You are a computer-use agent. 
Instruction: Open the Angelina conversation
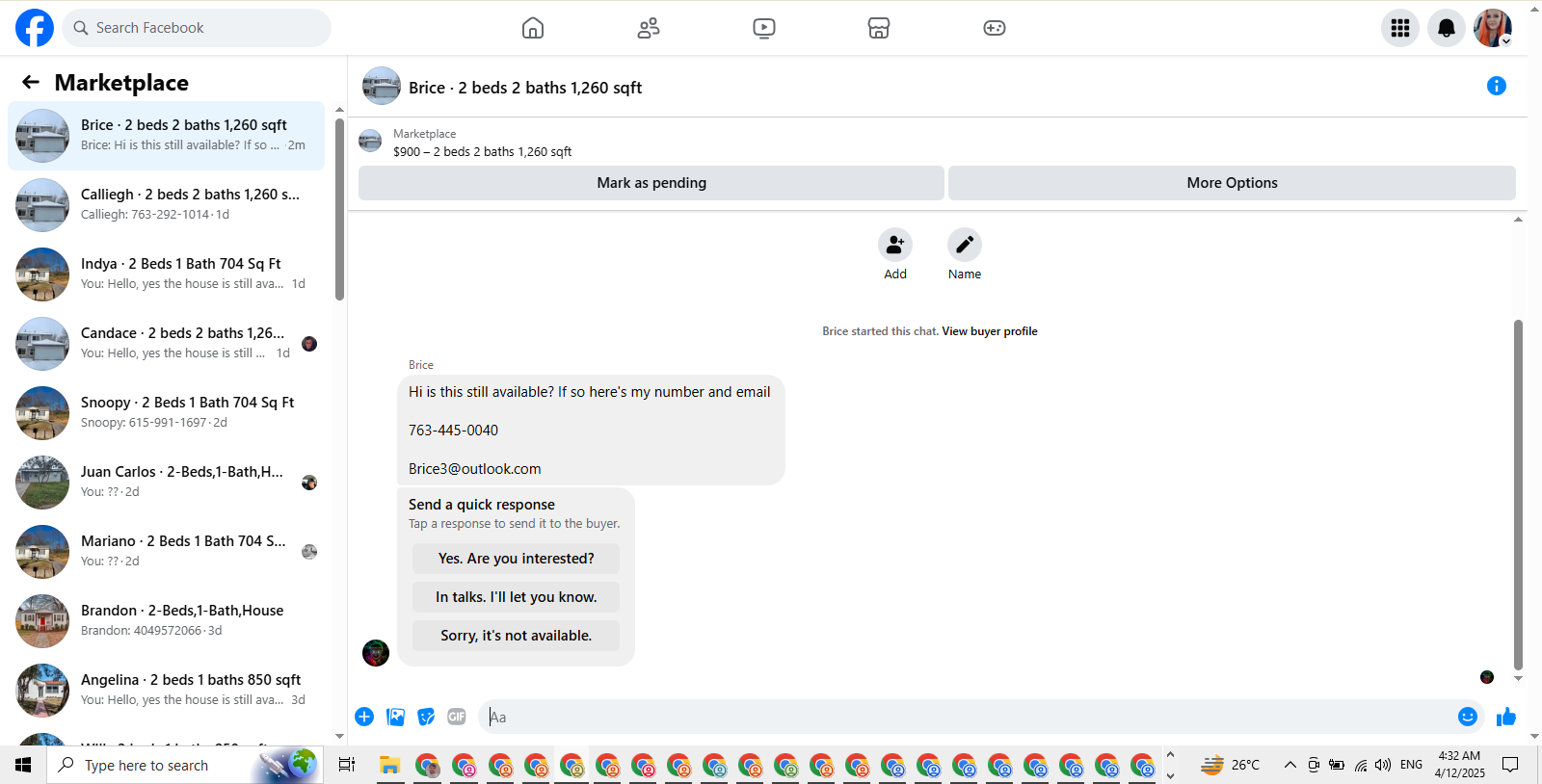pos(166,691)
